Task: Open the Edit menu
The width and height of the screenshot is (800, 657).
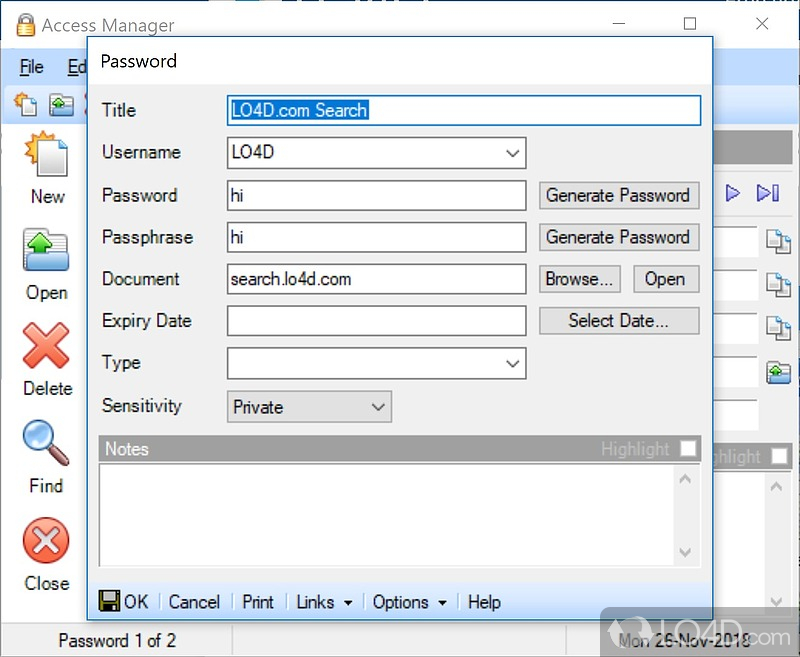Action: click(78, 67)
